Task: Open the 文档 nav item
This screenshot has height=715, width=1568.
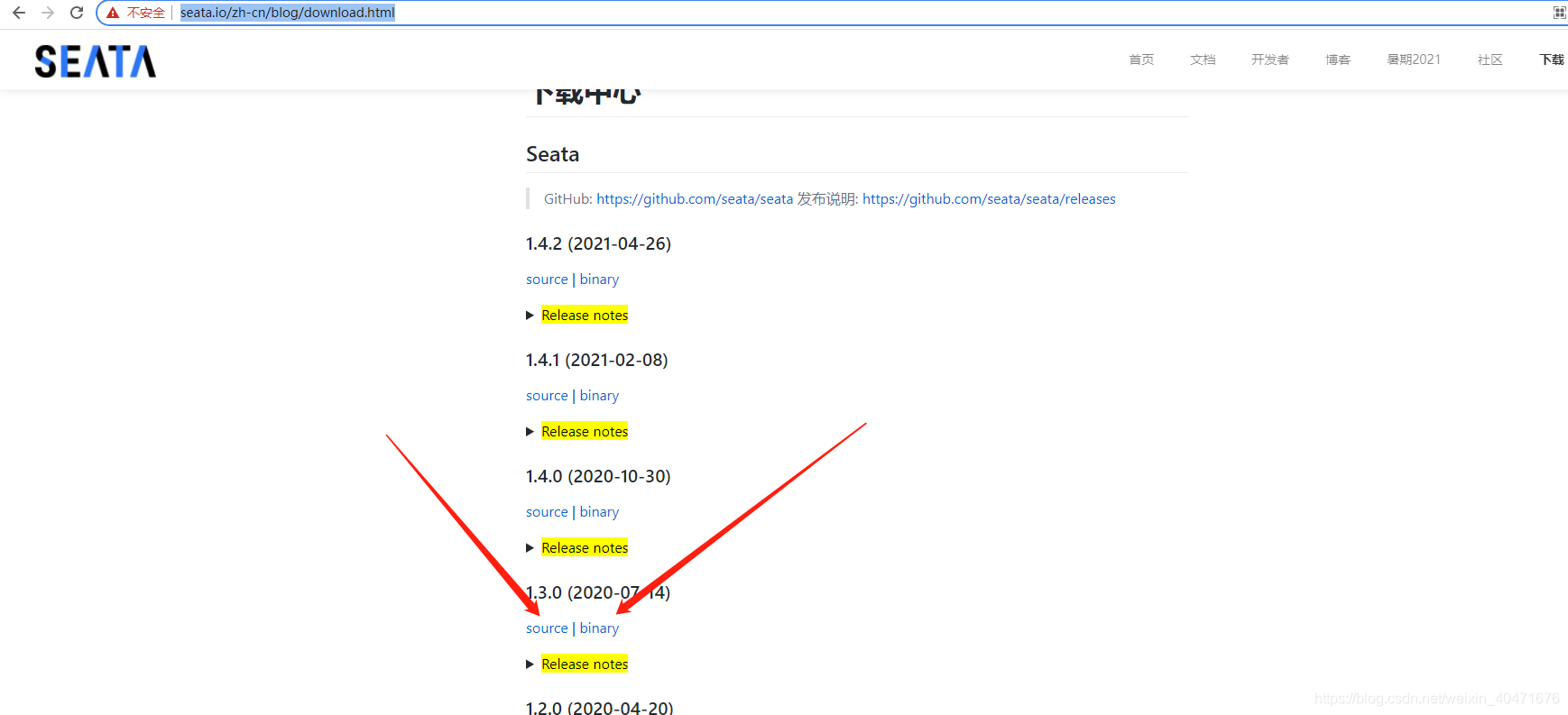Action: tap(1203, 60)
